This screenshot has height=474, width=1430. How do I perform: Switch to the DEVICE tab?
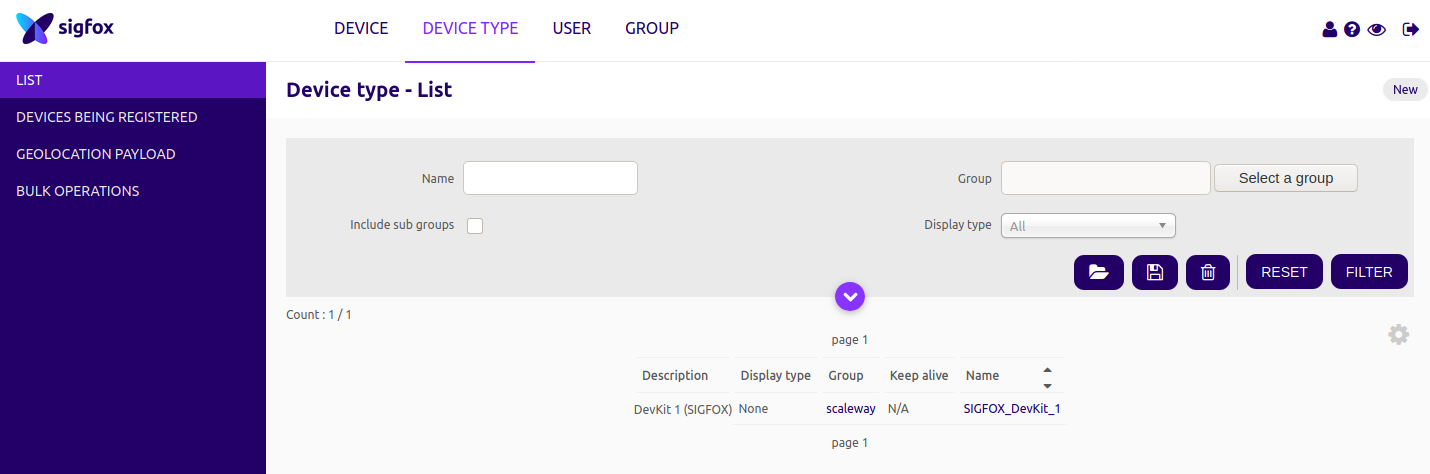point(361,29)
